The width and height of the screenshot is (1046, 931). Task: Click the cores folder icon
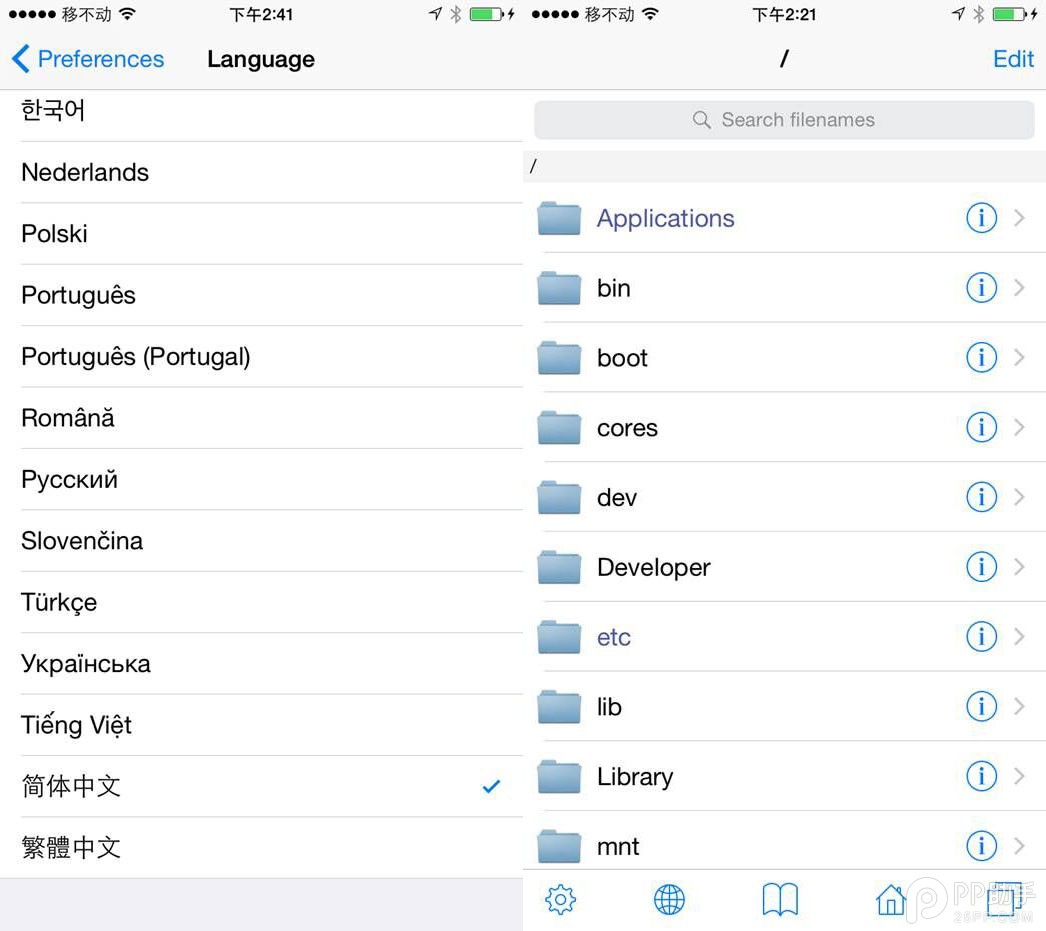coord(559,427)
